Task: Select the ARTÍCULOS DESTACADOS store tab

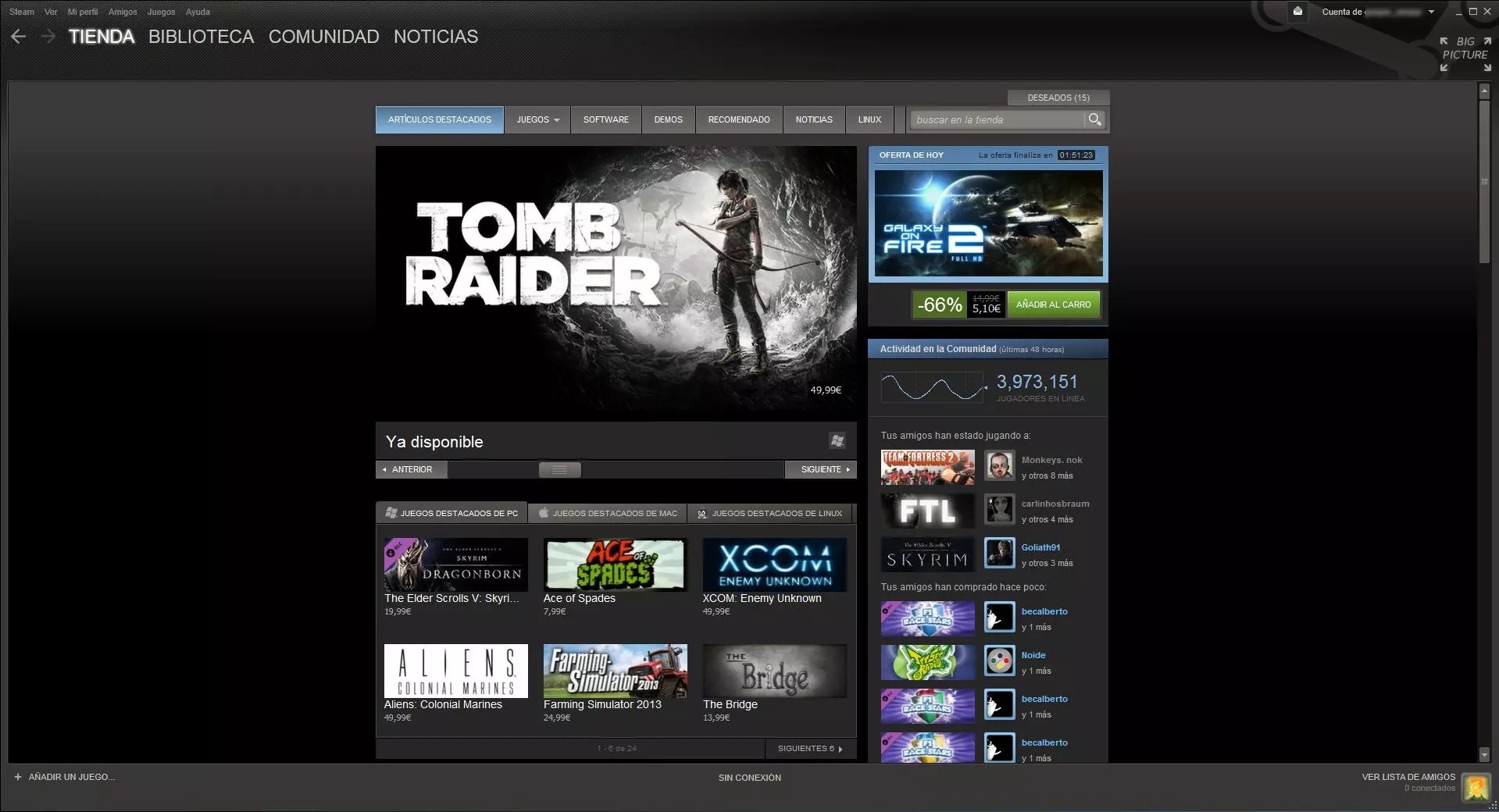Action: pyautogui.click(x=440, y=119)
